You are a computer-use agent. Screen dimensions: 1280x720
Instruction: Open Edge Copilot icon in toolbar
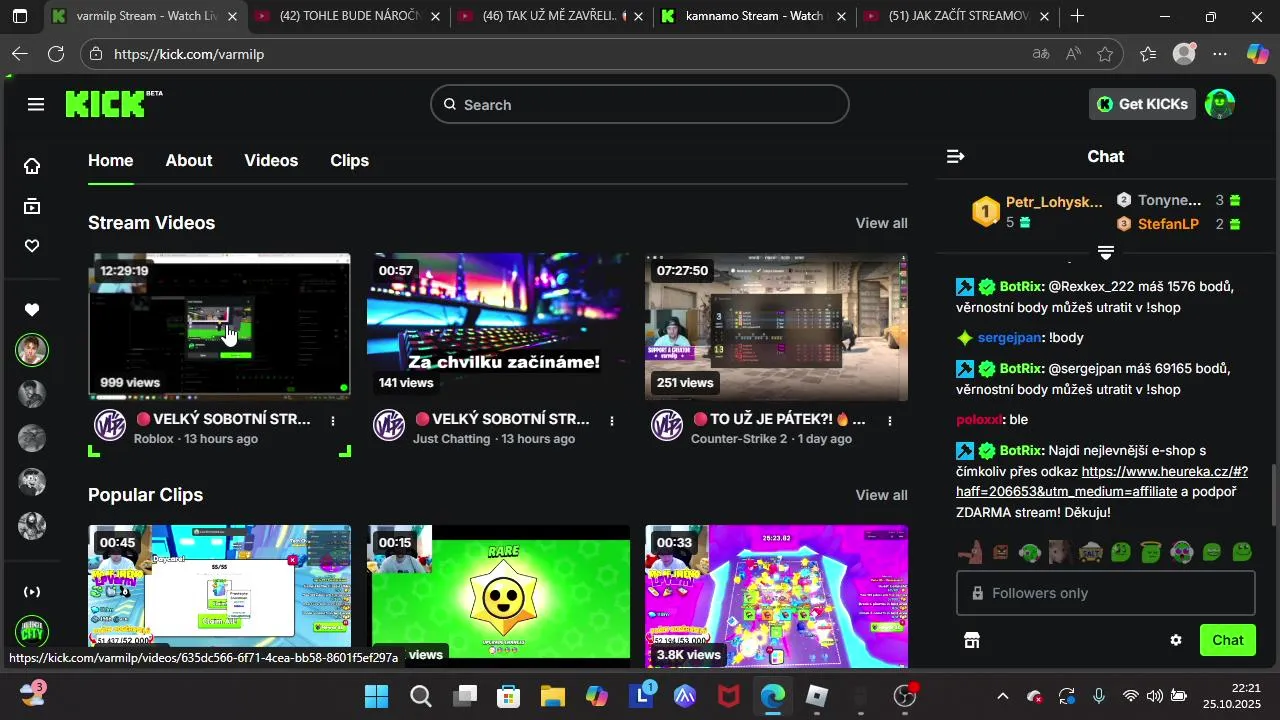click(x=1257, y=54)
